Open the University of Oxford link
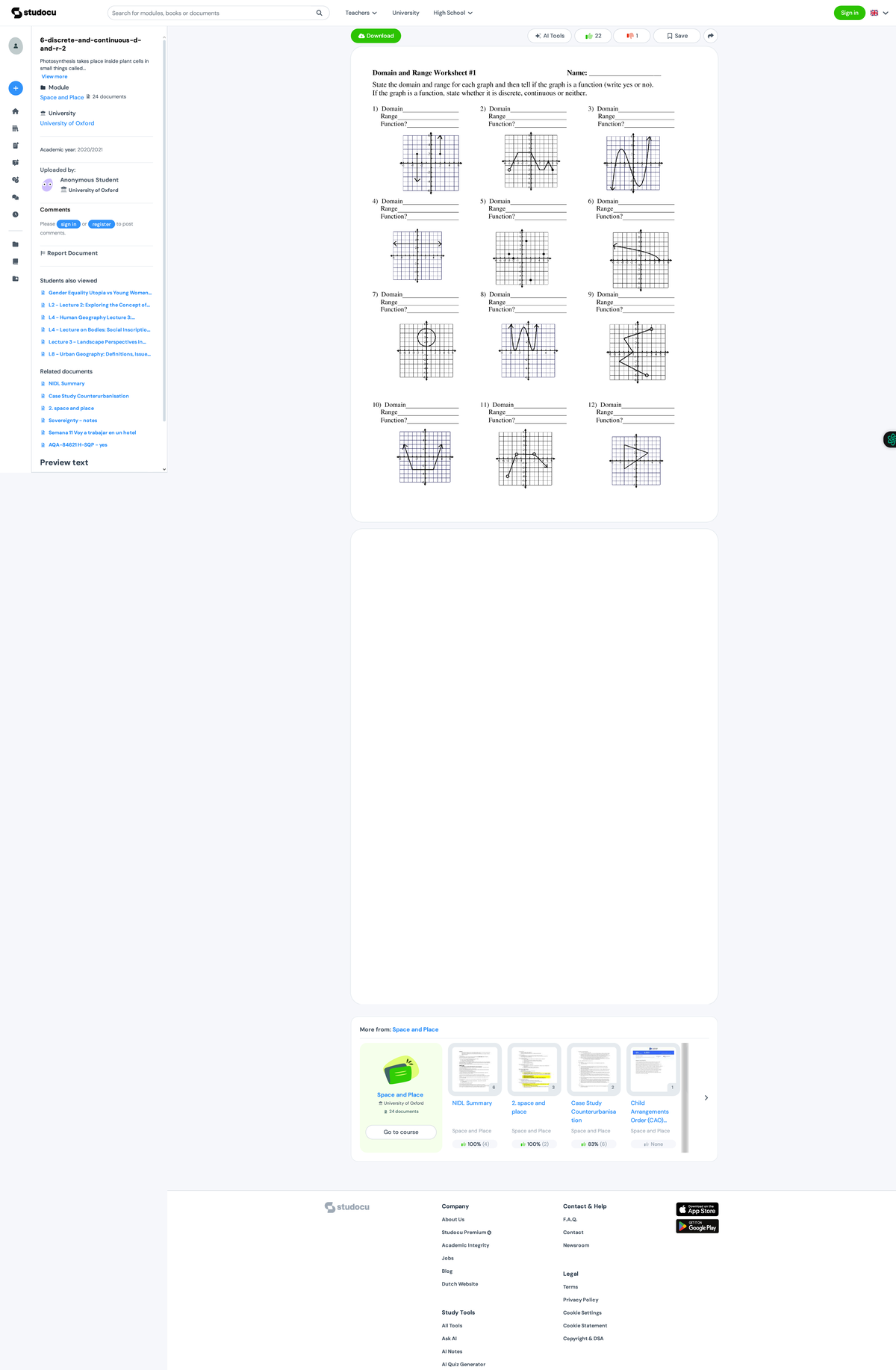896x1370 pixels. click(67, 123)
